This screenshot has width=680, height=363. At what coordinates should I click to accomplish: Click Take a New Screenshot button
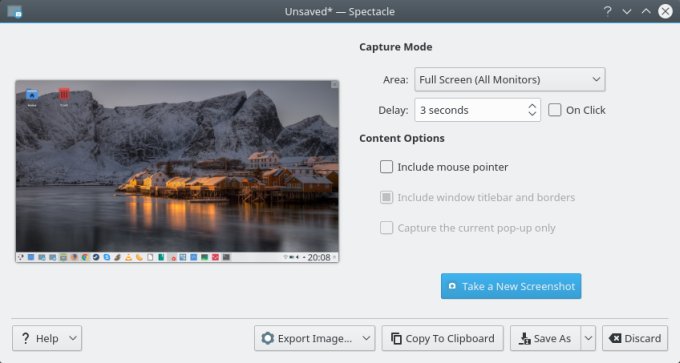click(511, 286)
